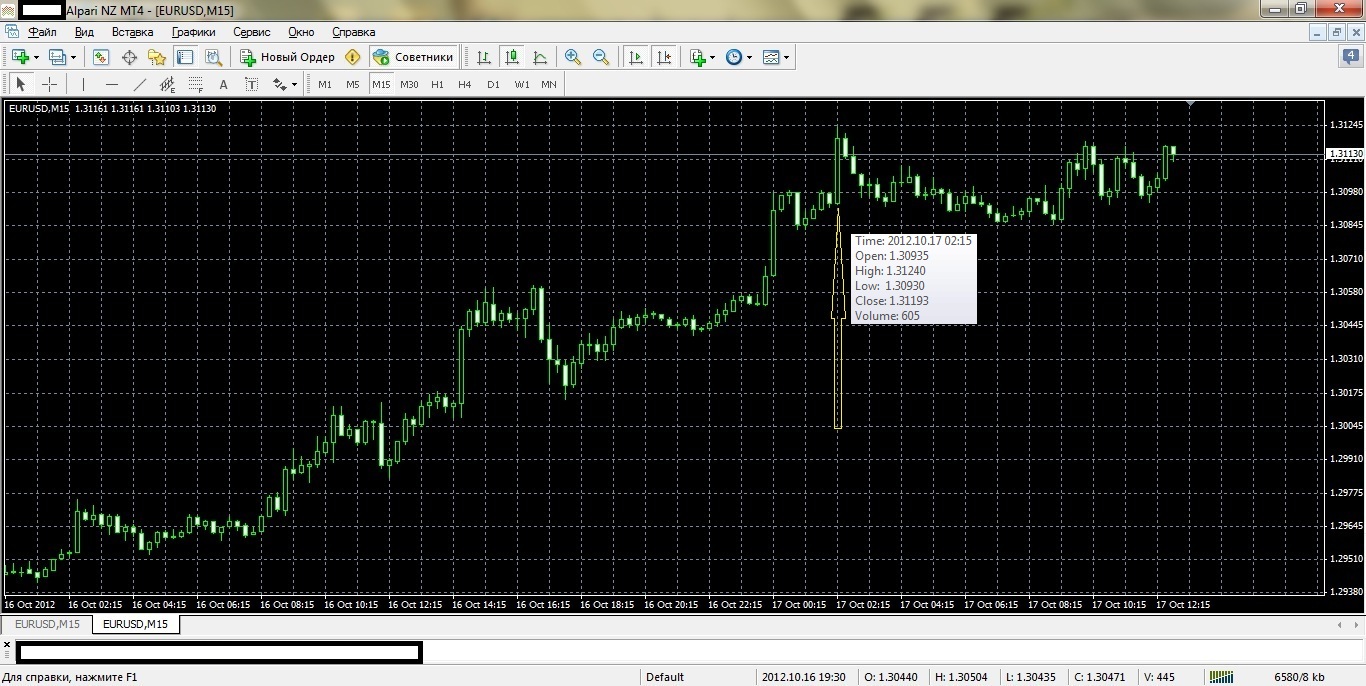Expand the Profiles dropdown arrow
1366x686 pixels.
[73, 57]
